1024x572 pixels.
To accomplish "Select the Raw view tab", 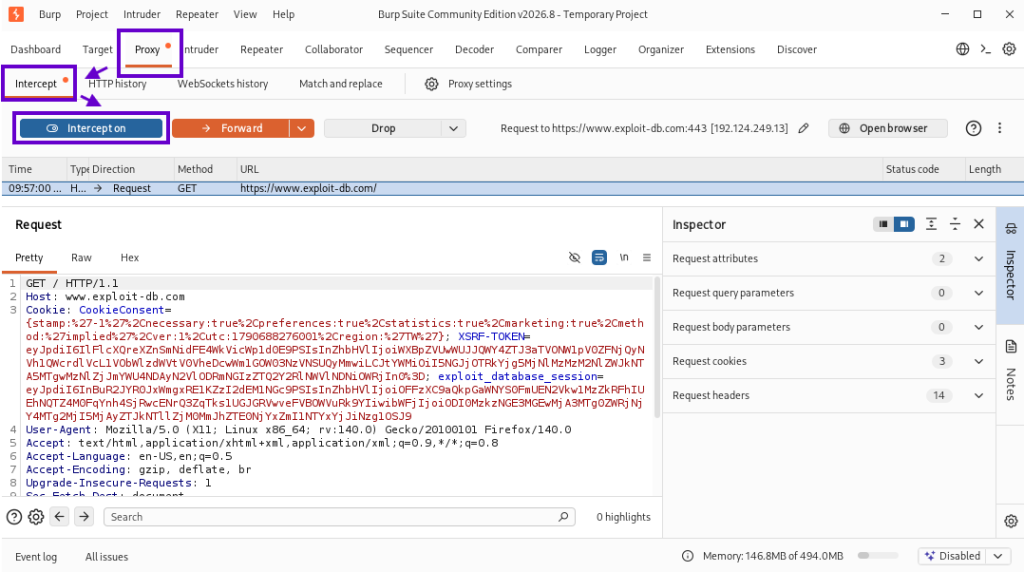I will click(x=82, y=257).
